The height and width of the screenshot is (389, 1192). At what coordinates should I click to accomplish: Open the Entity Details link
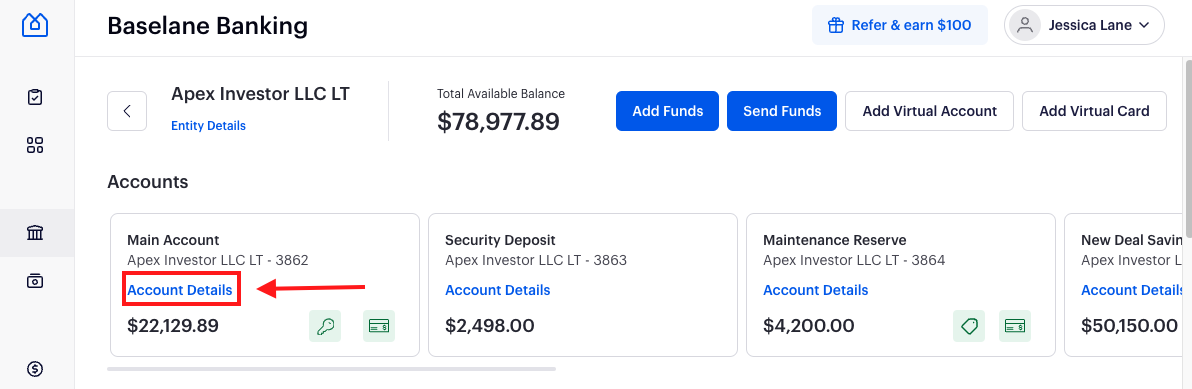[x=208, y=126]
